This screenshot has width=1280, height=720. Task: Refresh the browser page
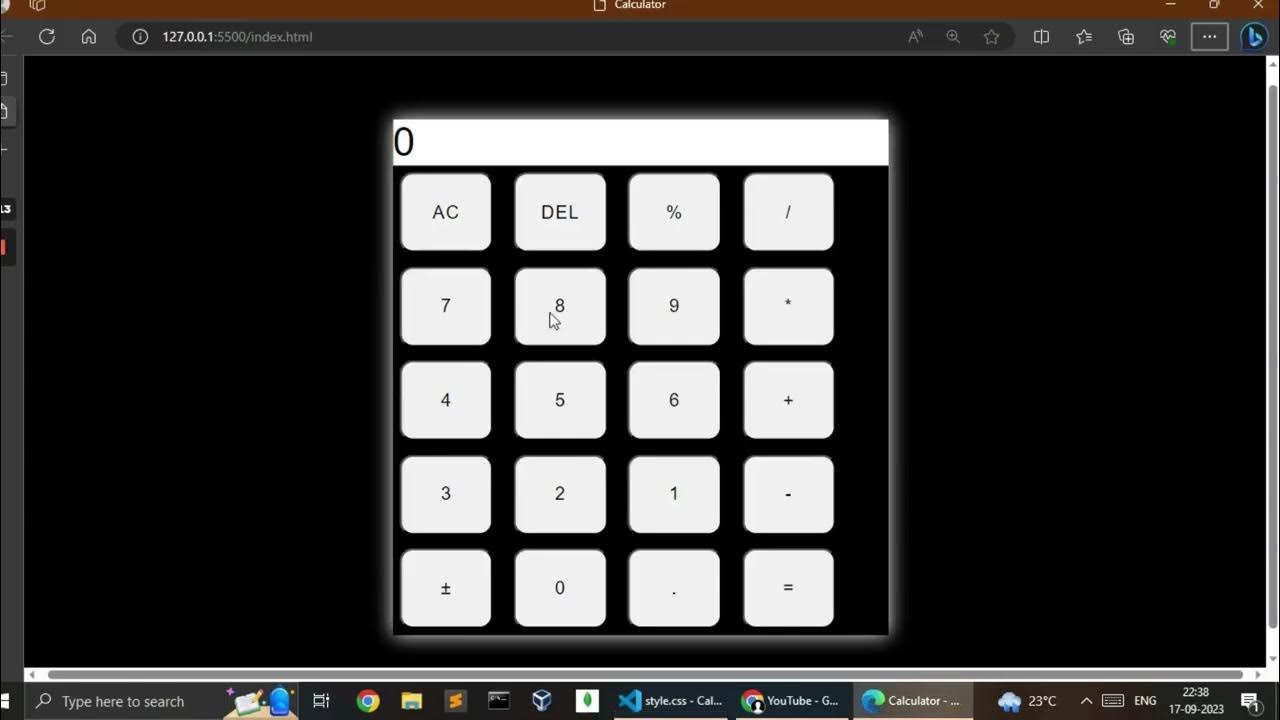47,37
